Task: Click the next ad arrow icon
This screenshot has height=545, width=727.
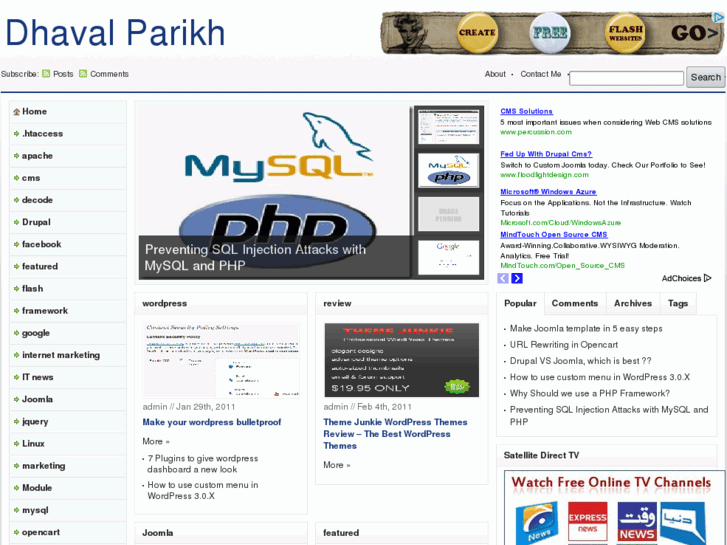Action: pos(517,278)
